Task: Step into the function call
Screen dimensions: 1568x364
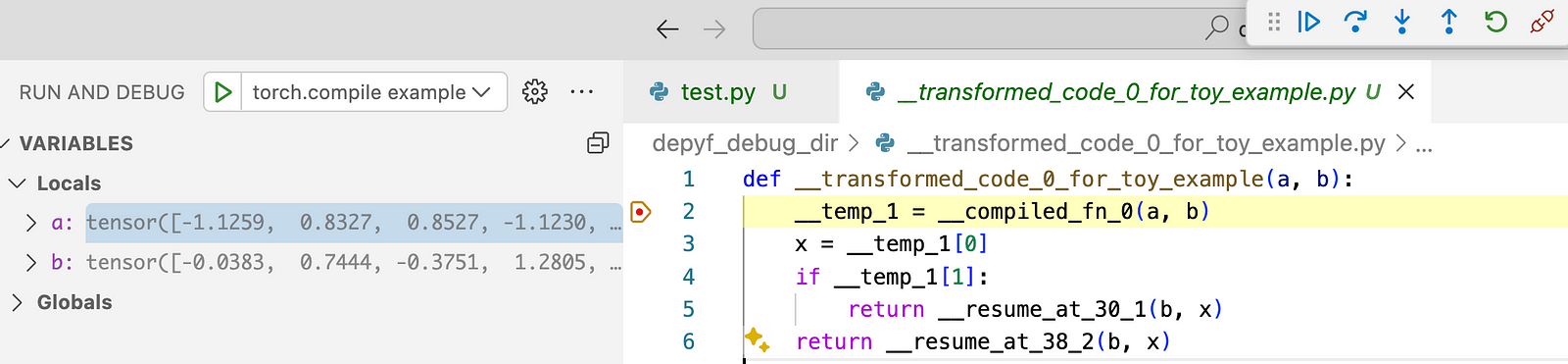Action: click(x=1402, y=22)
